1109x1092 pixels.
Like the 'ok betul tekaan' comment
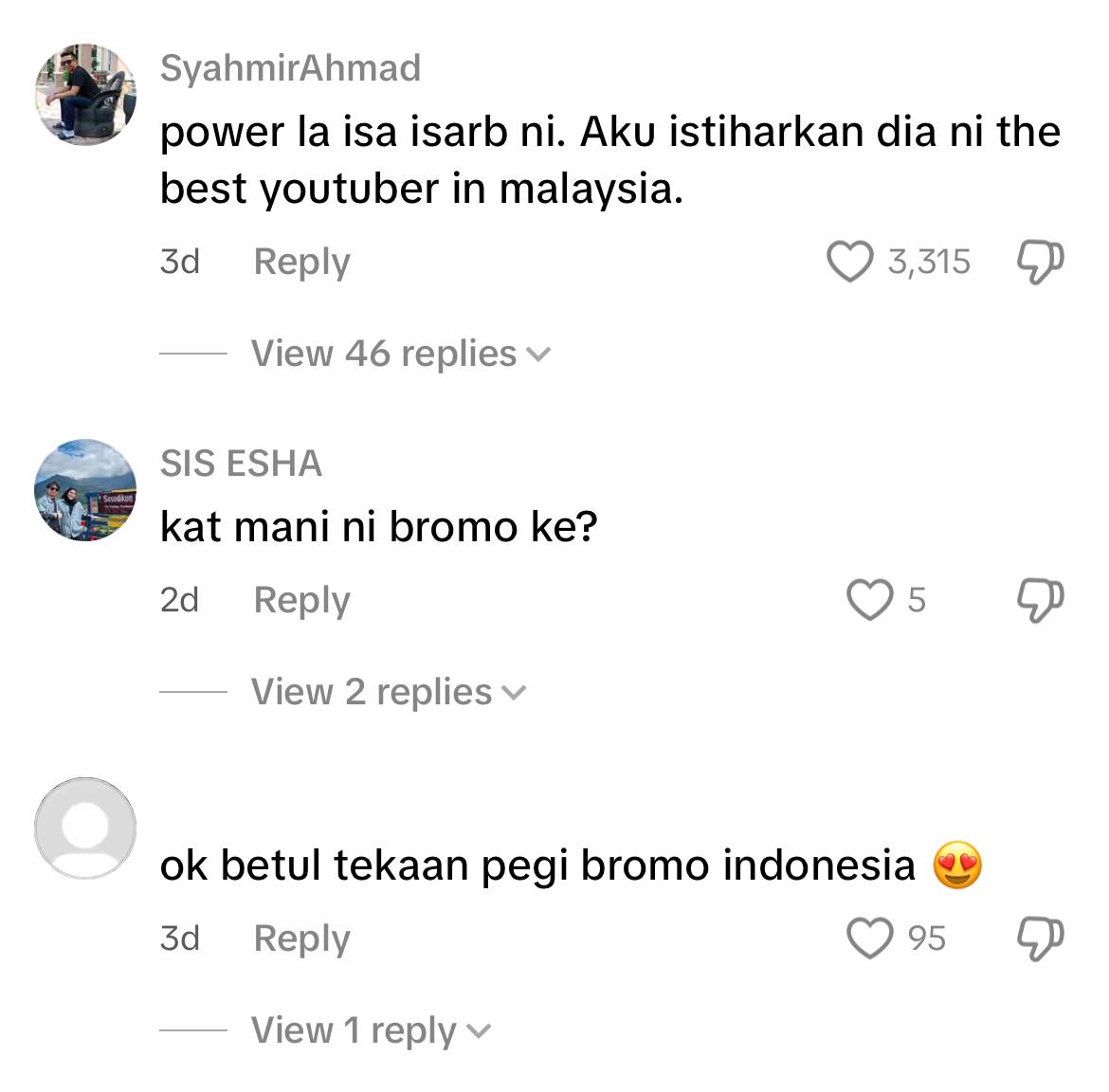point(870,938)
